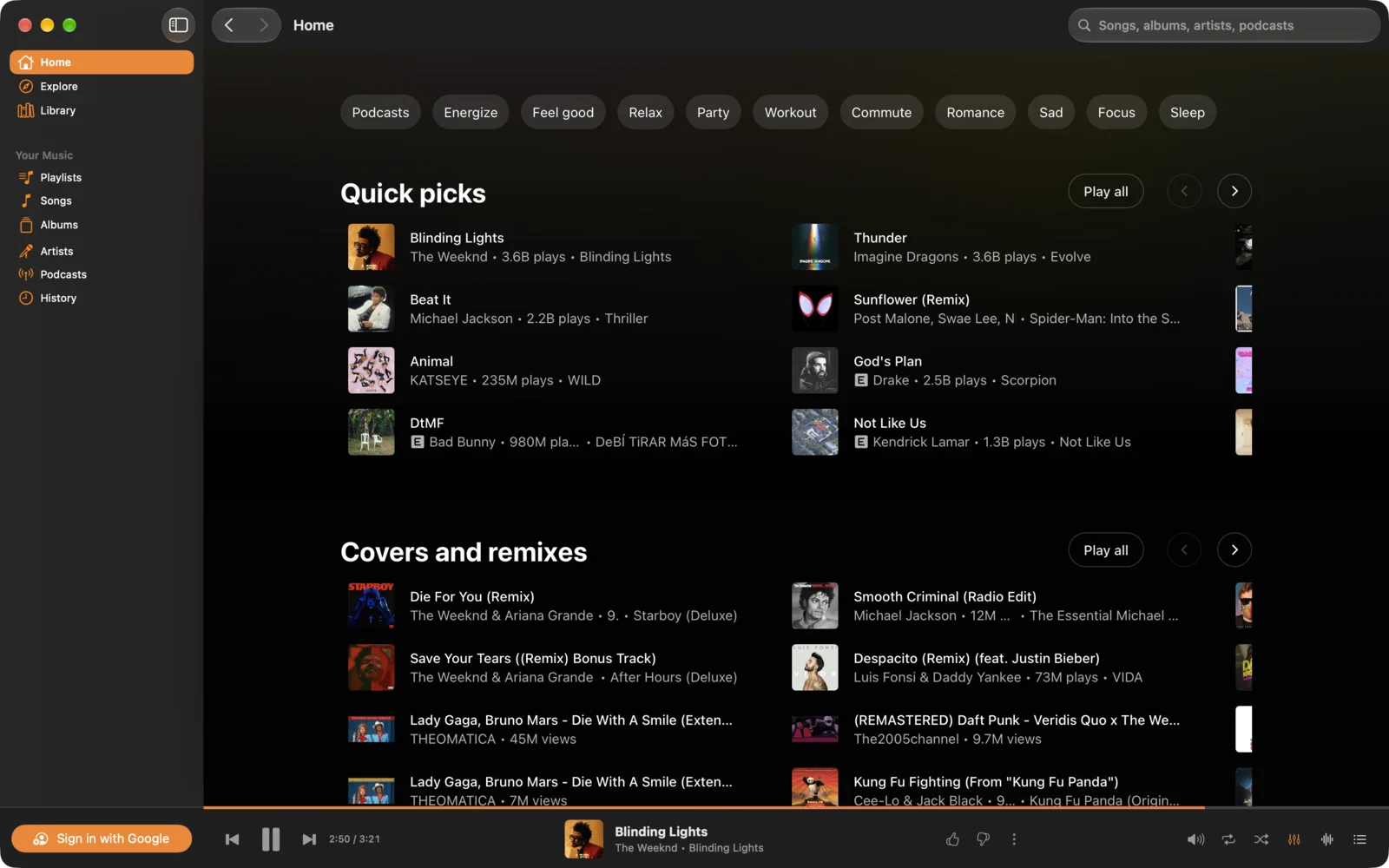Sign in with Google

click(102, 838)
